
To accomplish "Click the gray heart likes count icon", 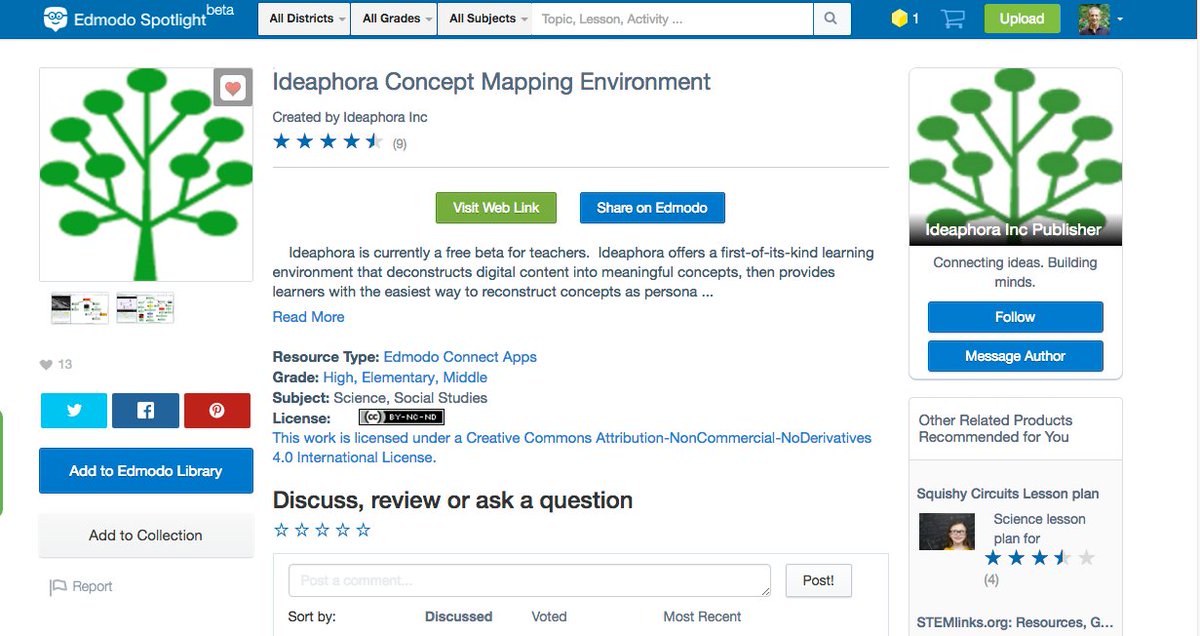I will [x=45, y=364].
